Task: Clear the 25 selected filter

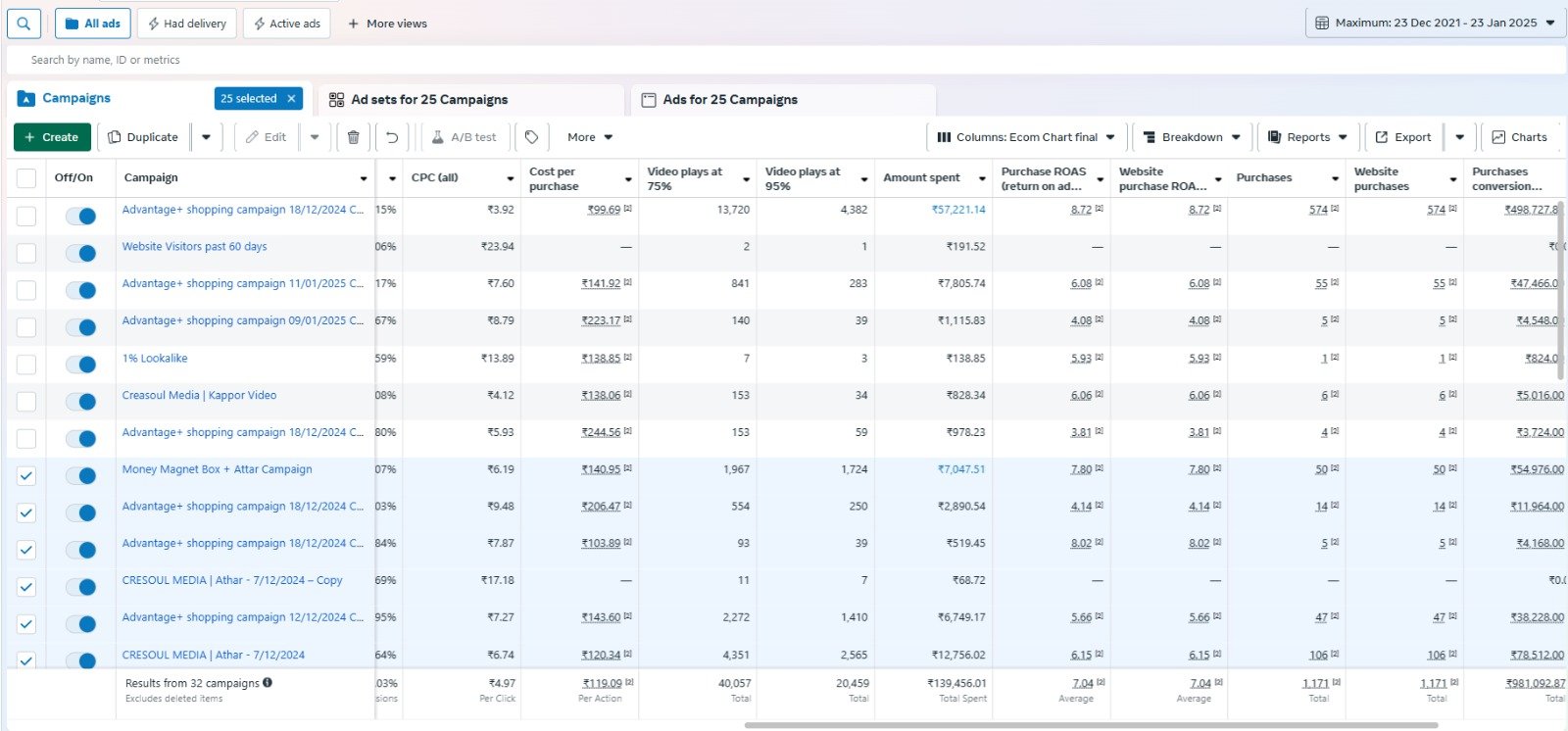Action: pos(291,99)
